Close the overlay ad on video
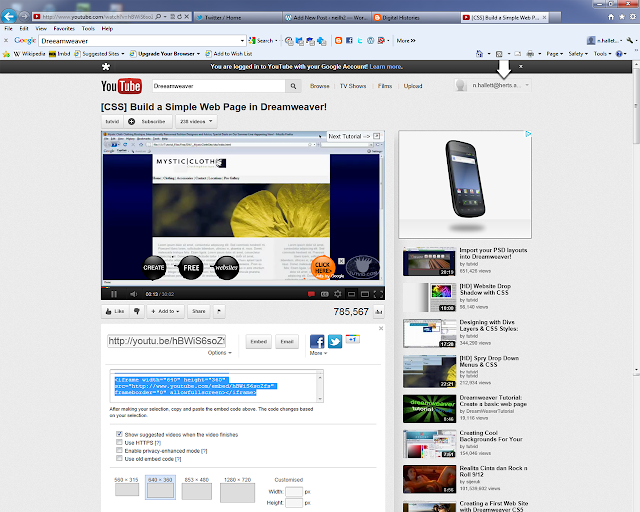The width and height of the screenshot is (640, 512). pyautogui.click(x=341, y=261)
